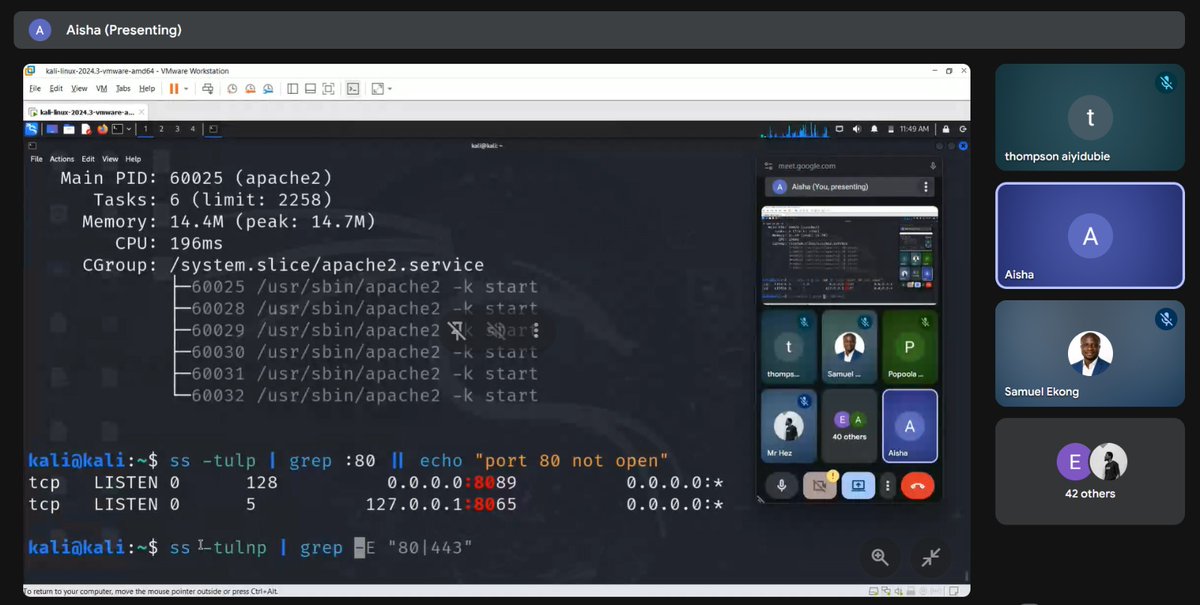Click the VMware pause virtual machine button

pos(174,89)
